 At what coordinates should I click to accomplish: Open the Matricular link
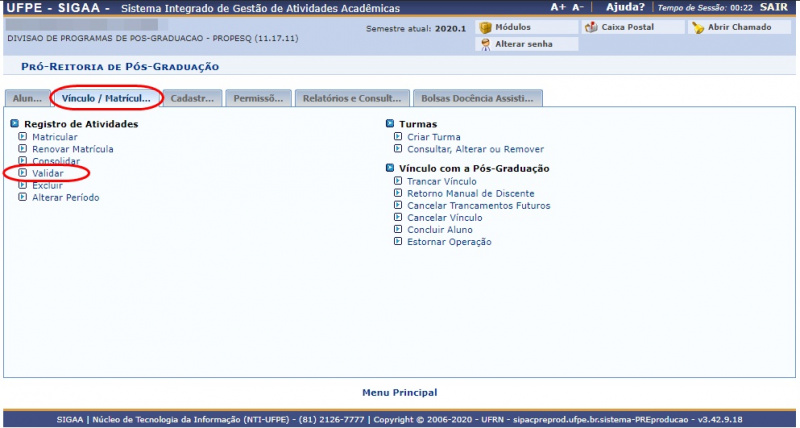click(x=54, y=137)
